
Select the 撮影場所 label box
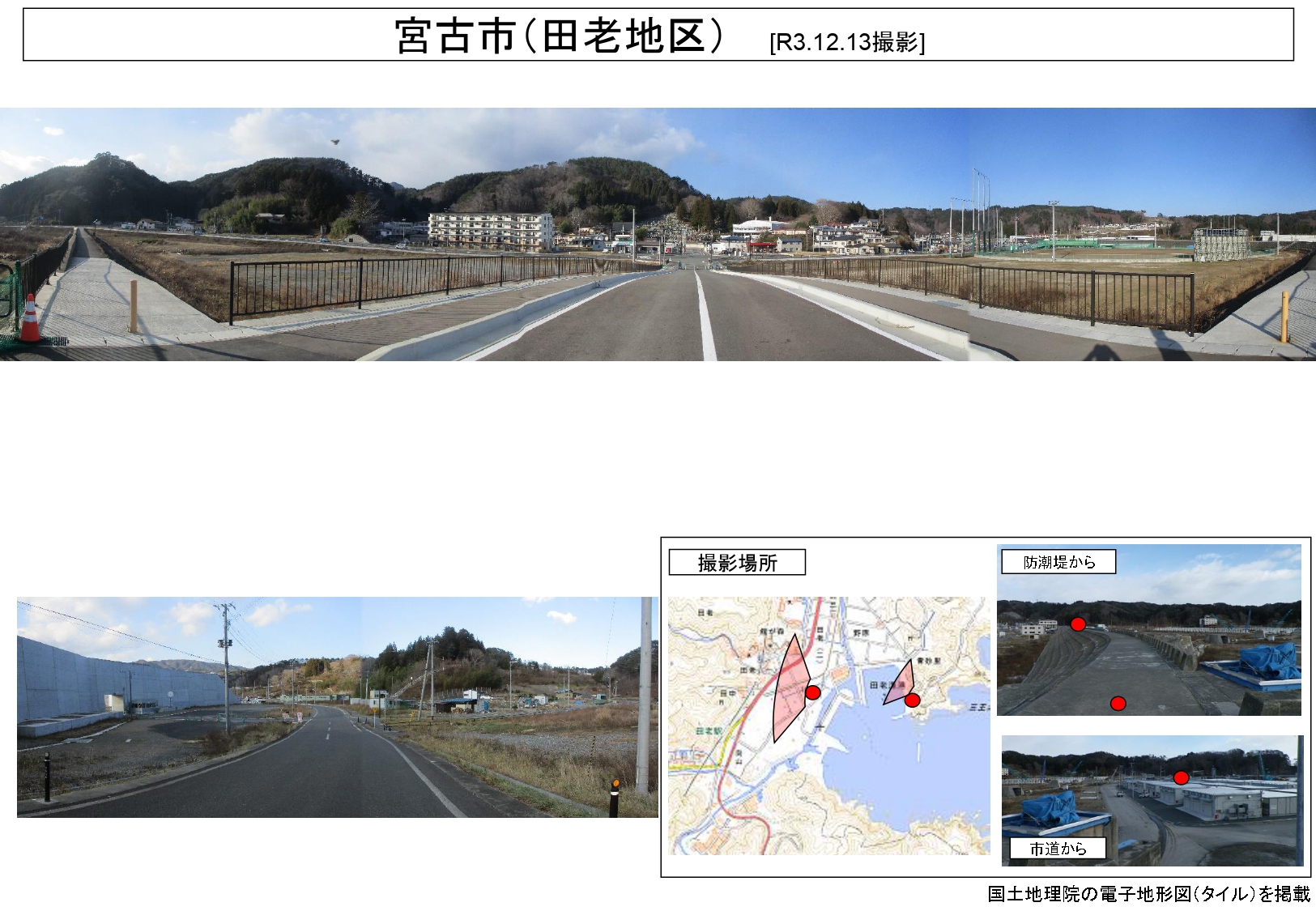(x=737, y=563)
